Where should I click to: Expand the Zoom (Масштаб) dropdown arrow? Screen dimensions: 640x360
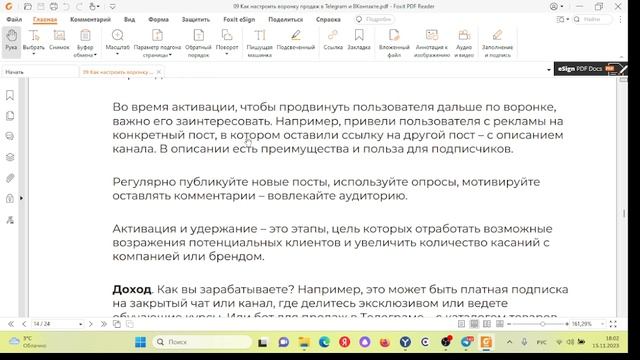[118, 54]
